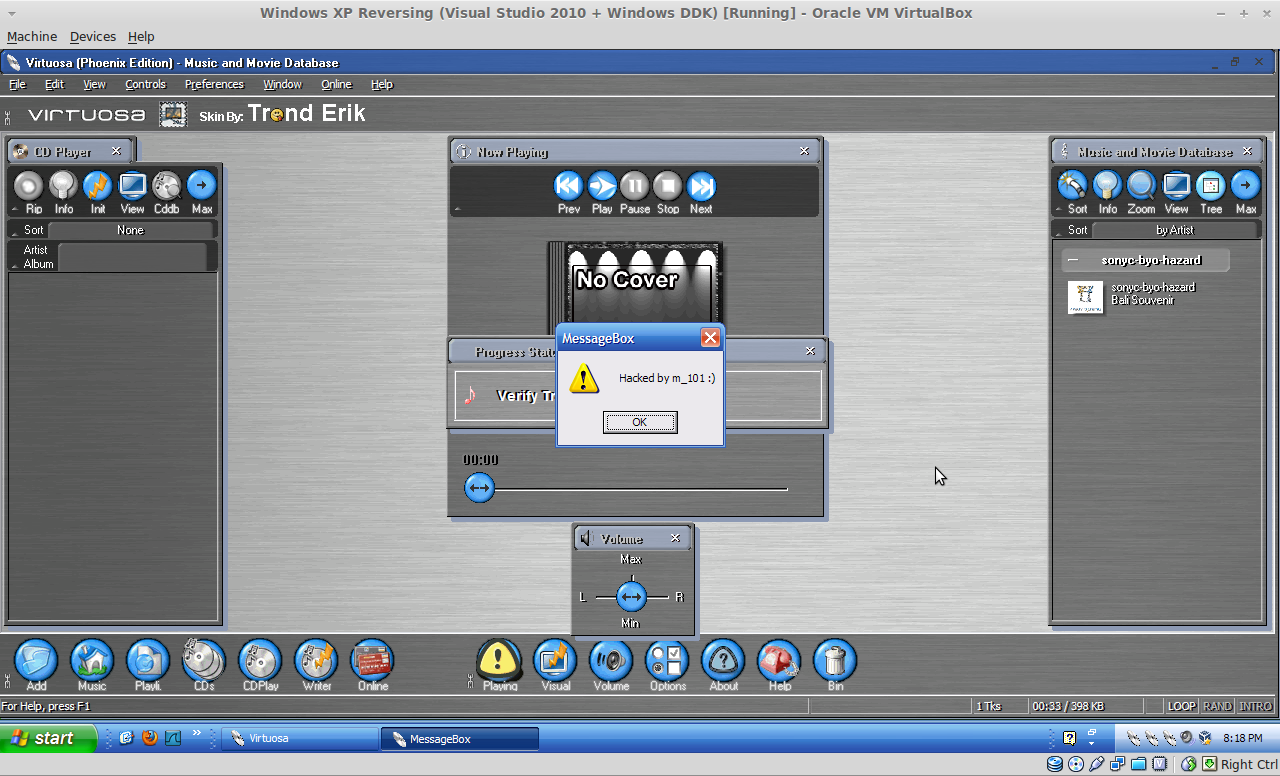Collapse the sonyc-byo-hazard artist group
Viewport: 1280px width, 776px height.
(1073, 260)
